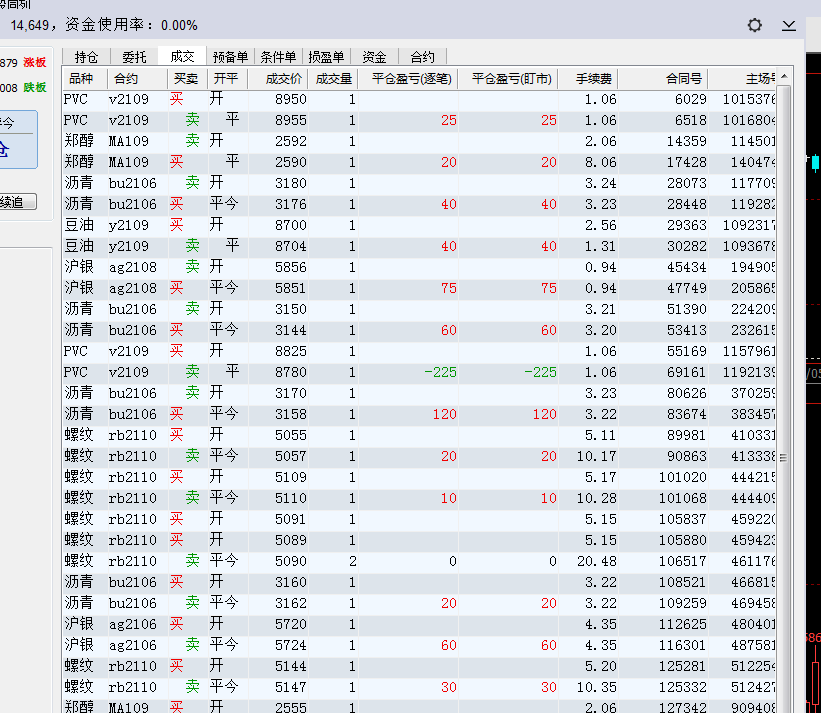Click 手续费 column header
The height and width of the screenshot is (713, 821).
589,79
